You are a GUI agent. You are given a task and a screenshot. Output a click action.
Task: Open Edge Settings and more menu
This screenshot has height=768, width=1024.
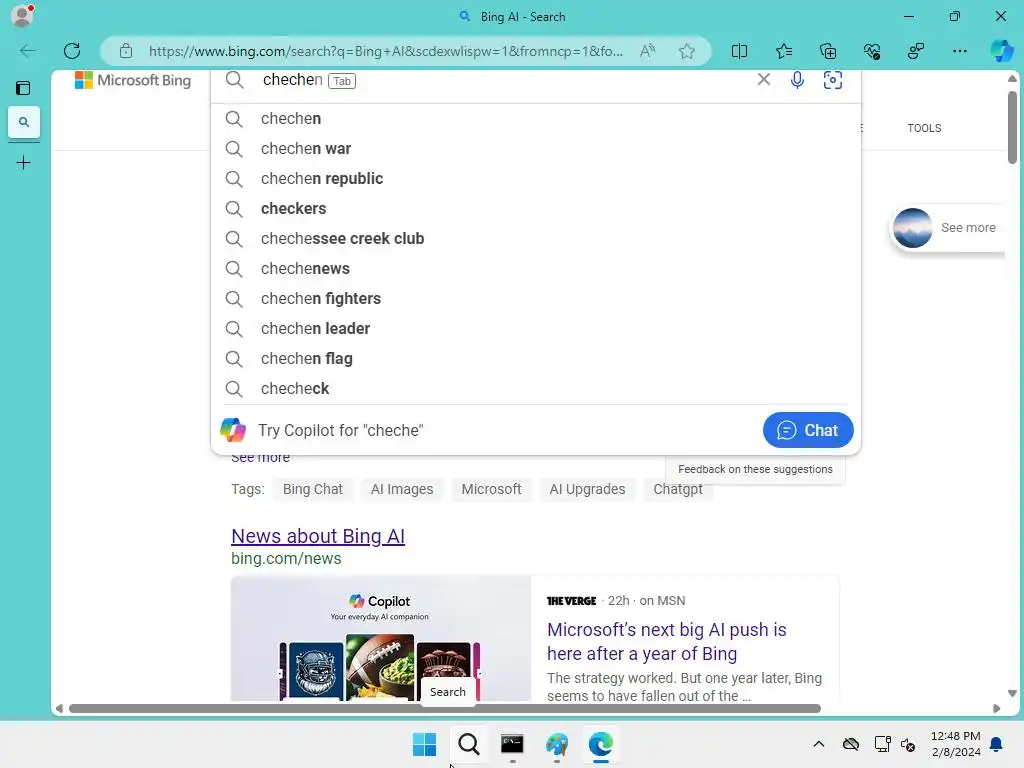(959, 51)
